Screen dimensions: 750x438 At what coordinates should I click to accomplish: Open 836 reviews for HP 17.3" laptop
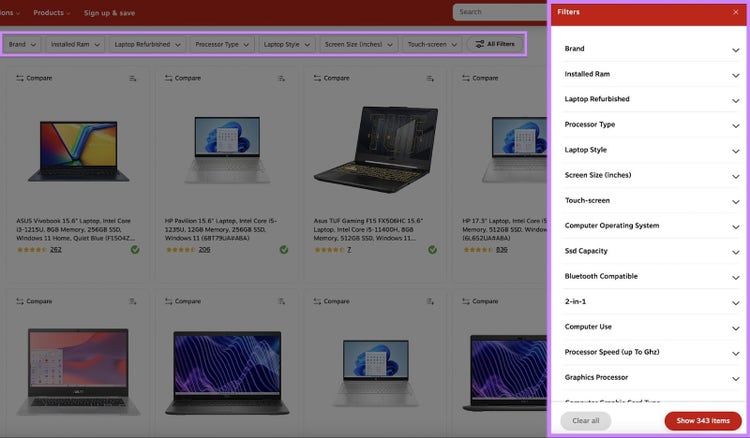(x=501, y=250)
